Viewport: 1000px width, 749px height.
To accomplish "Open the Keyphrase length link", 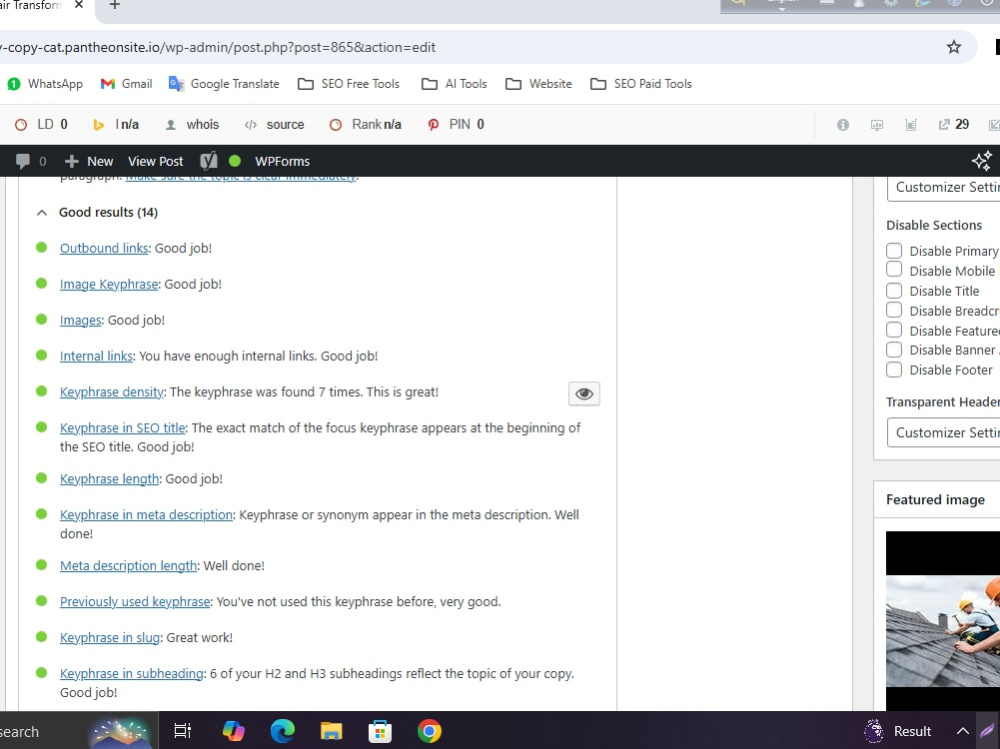I will click(x=109, y=478).
